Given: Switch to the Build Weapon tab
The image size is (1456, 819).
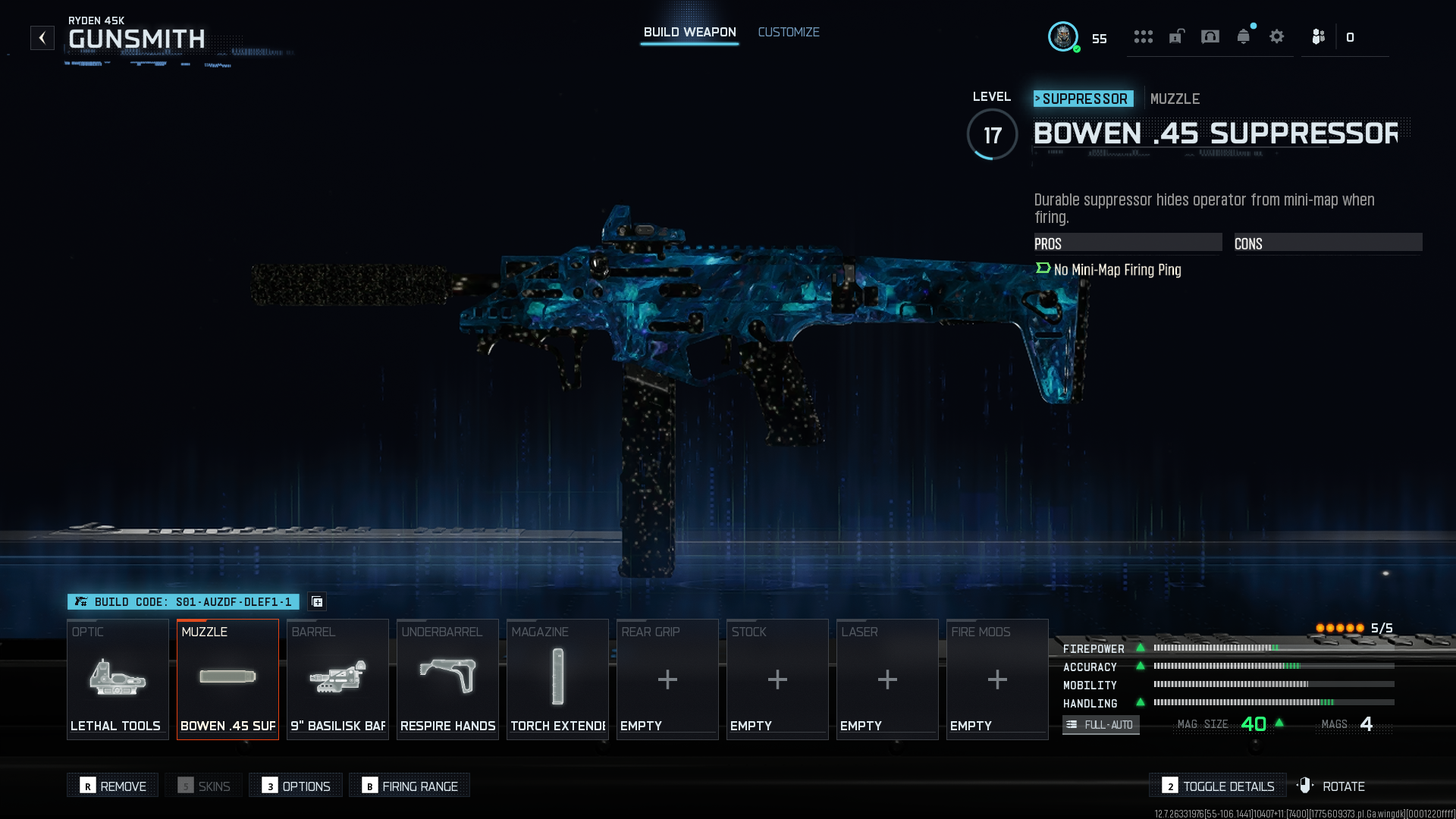Looking at the screenshot, I should coord(689,32).
